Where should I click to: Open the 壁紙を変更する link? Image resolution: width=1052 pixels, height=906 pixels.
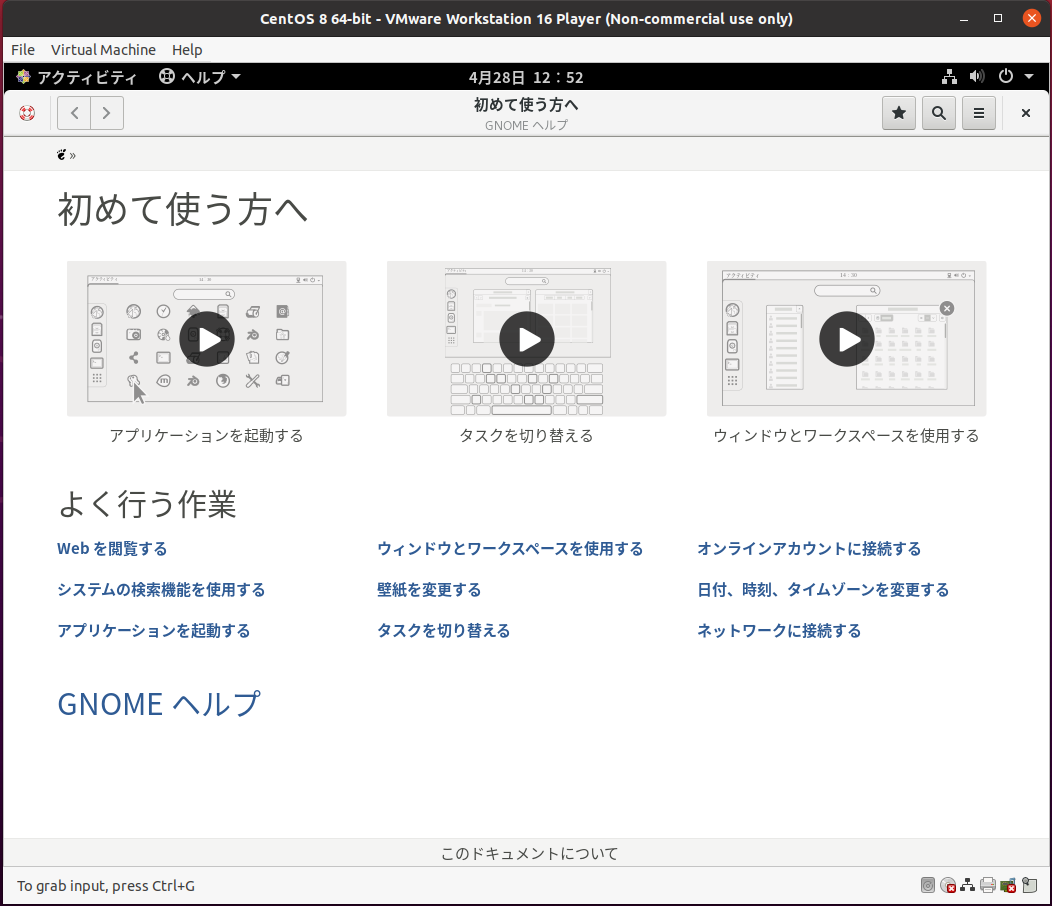pos(429,590)
